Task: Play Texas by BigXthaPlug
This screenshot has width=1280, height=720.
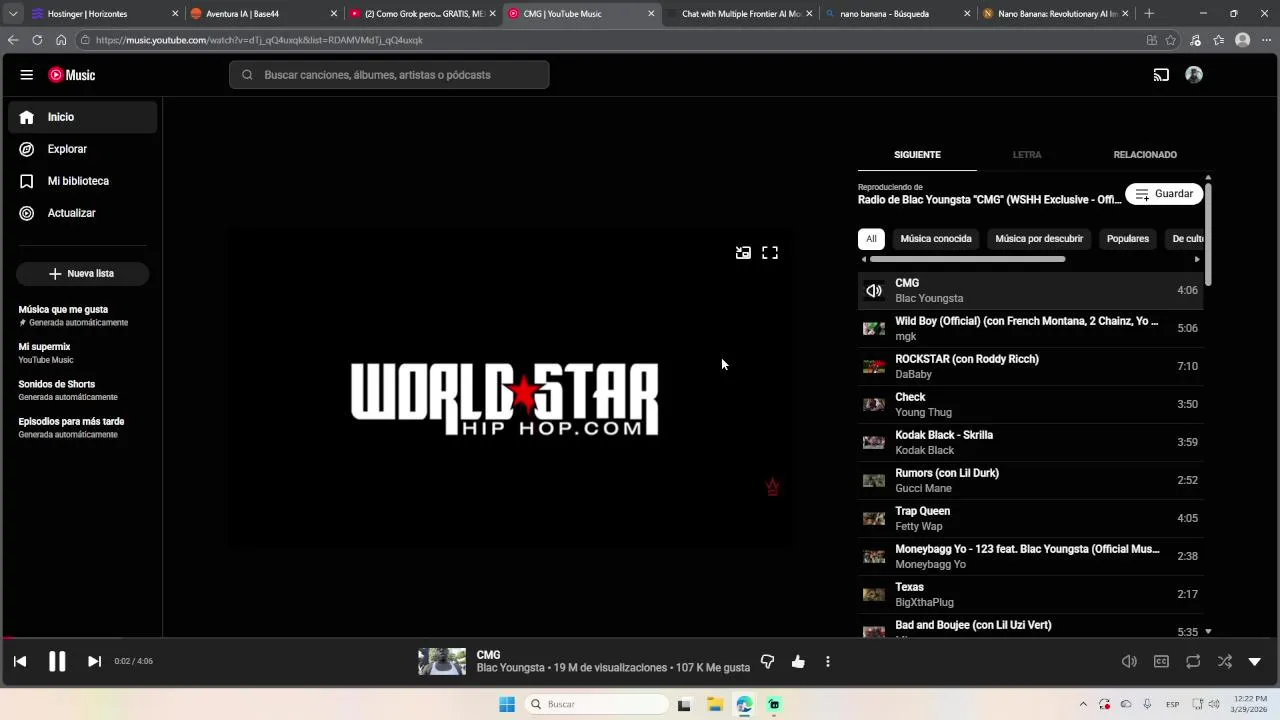Action: click(x=1030, y=594)
